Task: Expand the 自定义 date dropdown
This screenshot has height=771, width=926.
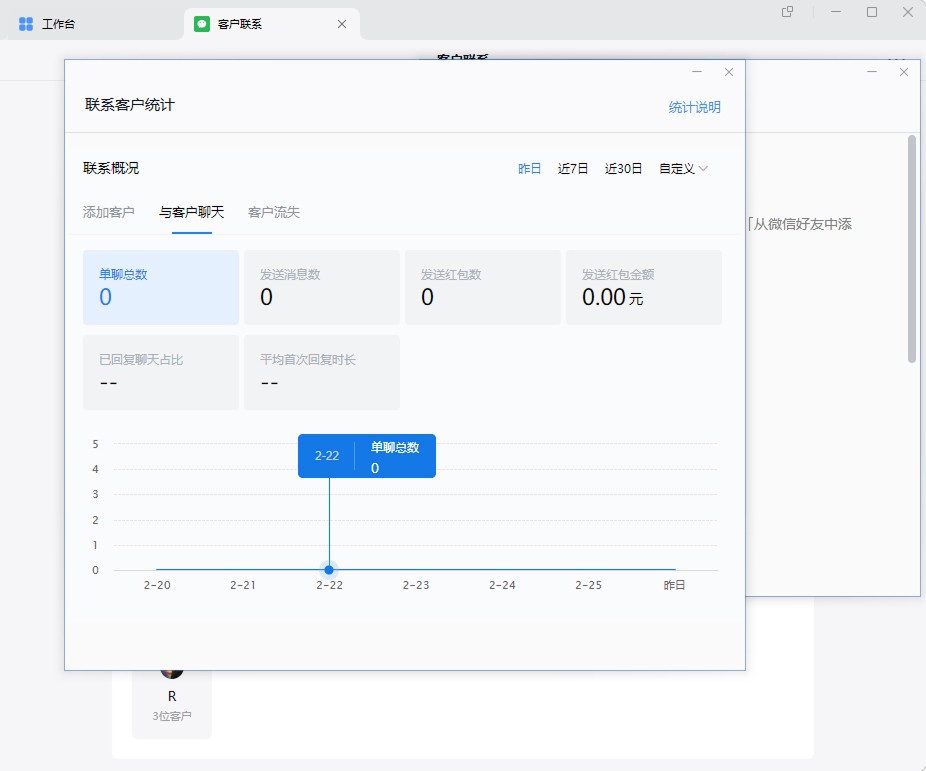Action: [x=683, y=169]
